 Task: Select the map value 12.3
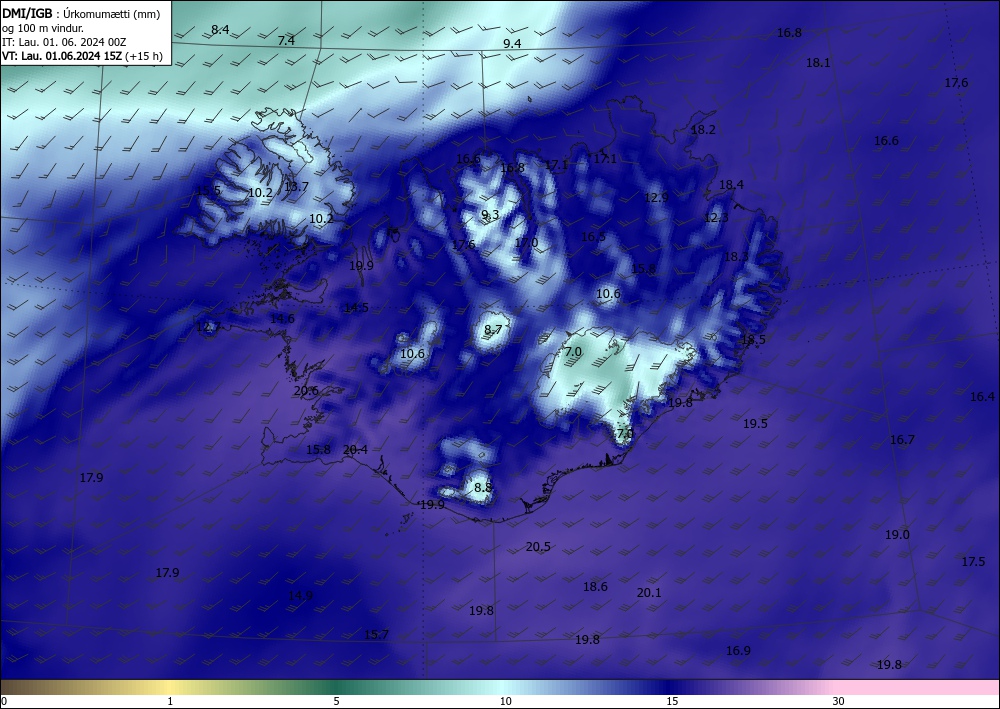(x=716, y=218)
